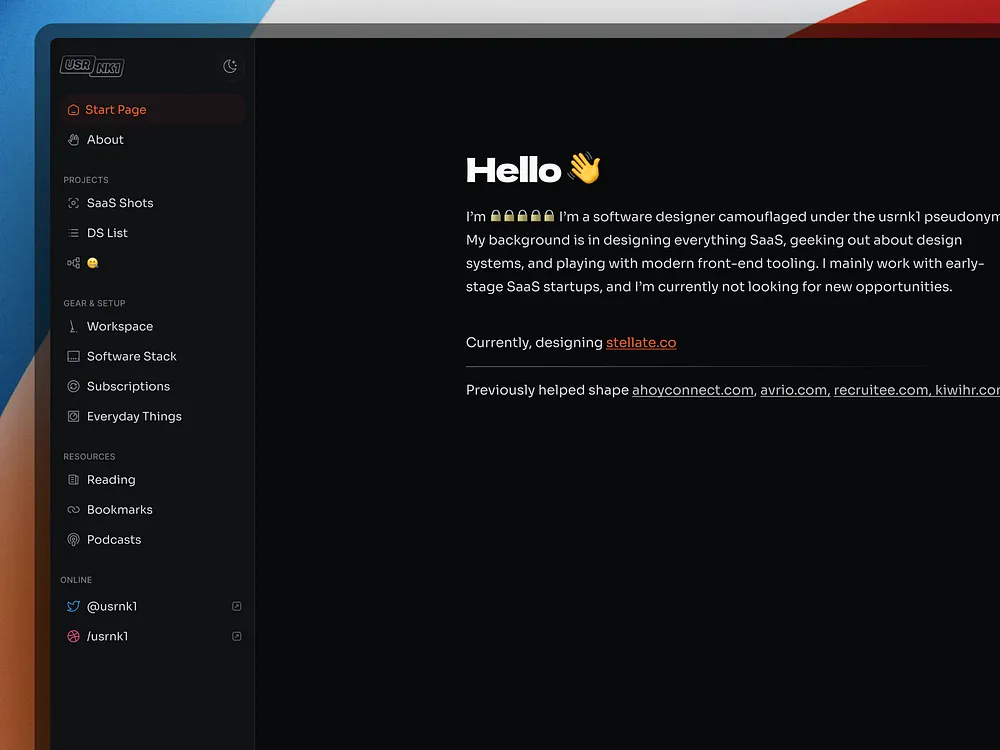
Task: Toggle dark mode with the moon icon
Action: (231, 66)
